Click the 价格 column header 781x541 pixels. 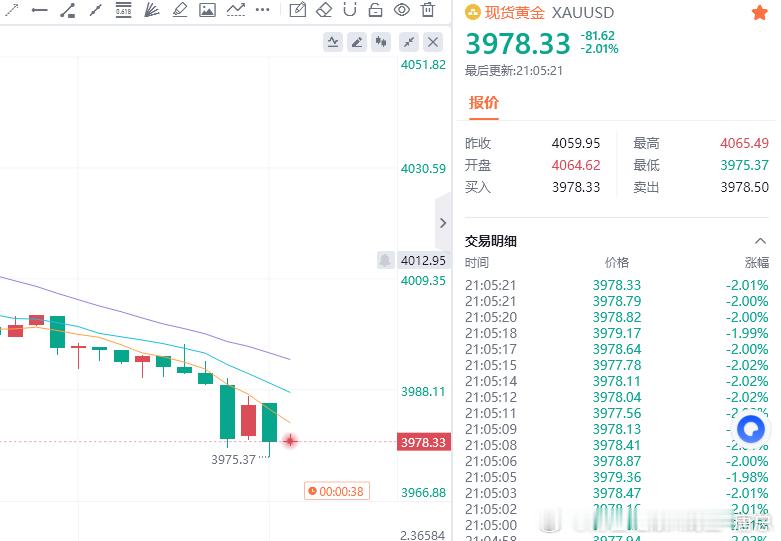pyautogui.click(x=617, y=263)
